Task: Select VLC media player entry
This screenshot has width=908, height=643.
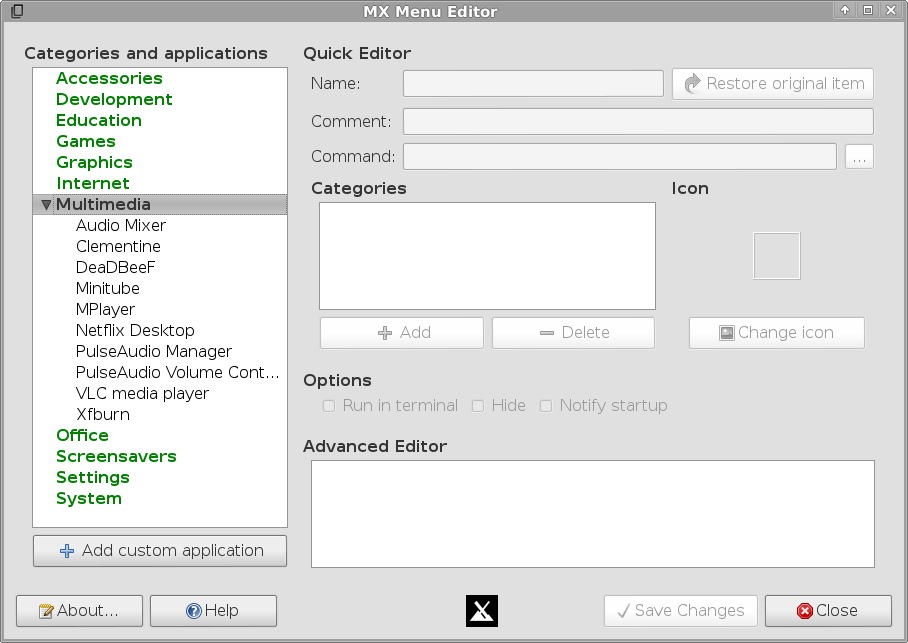Action: point(142,393)
